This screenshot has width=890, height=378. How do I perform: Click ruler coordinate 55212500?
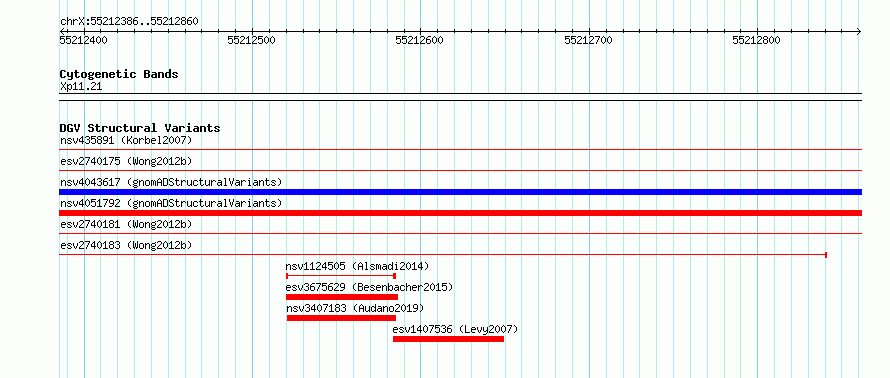point(251,40)
